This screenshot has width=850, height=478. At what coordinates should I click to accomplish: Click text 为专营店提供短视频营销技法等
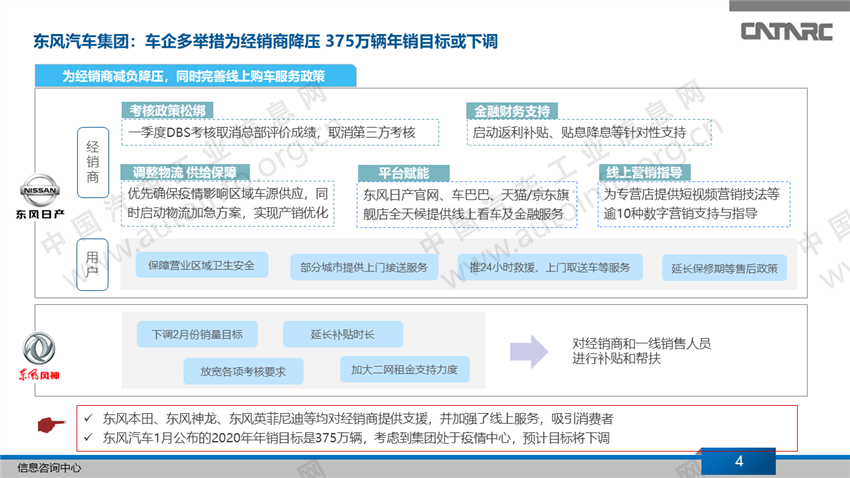(x=691, y=204)
